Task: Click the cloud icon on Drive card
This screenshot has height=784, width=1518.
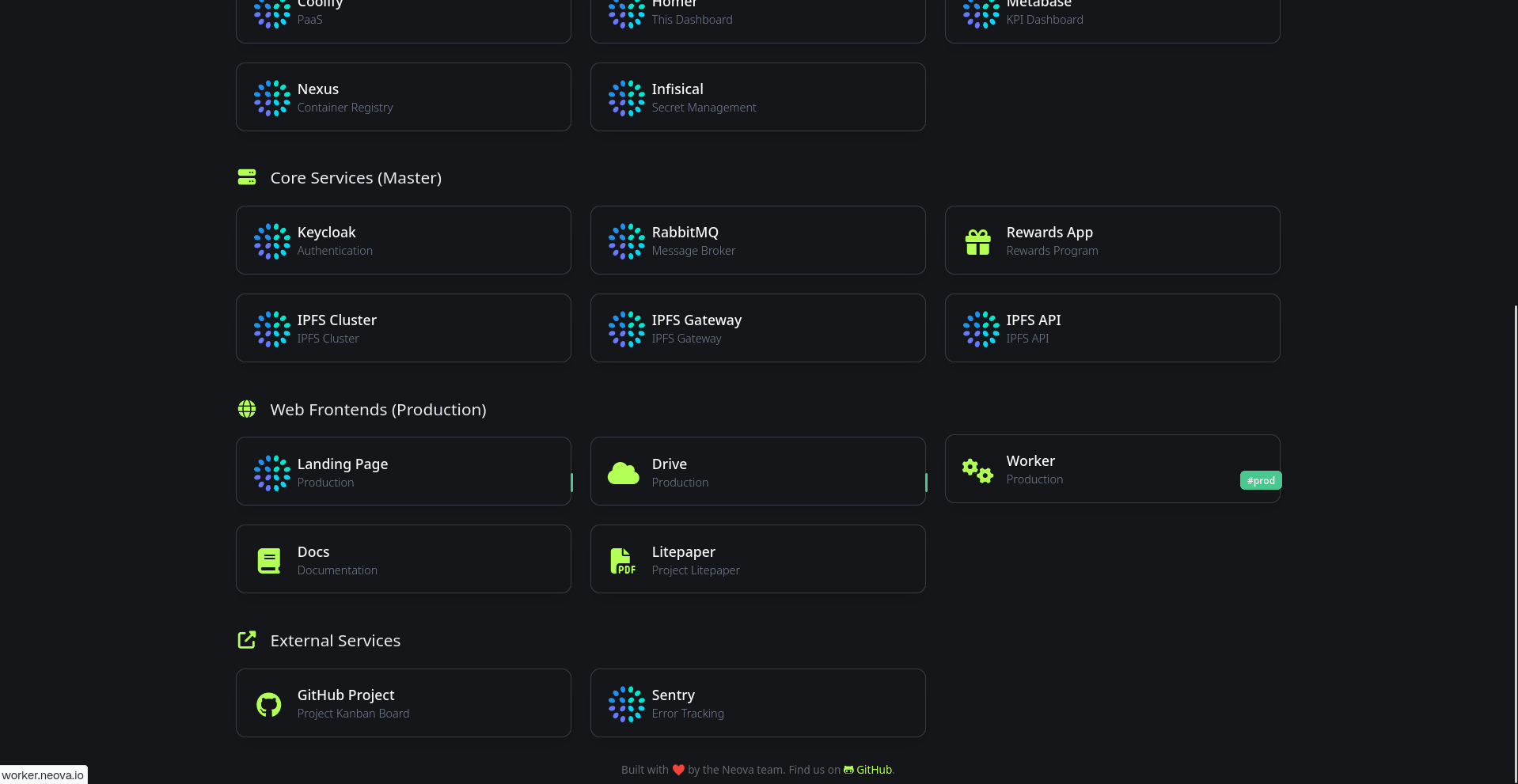Action: click(623, 473)
